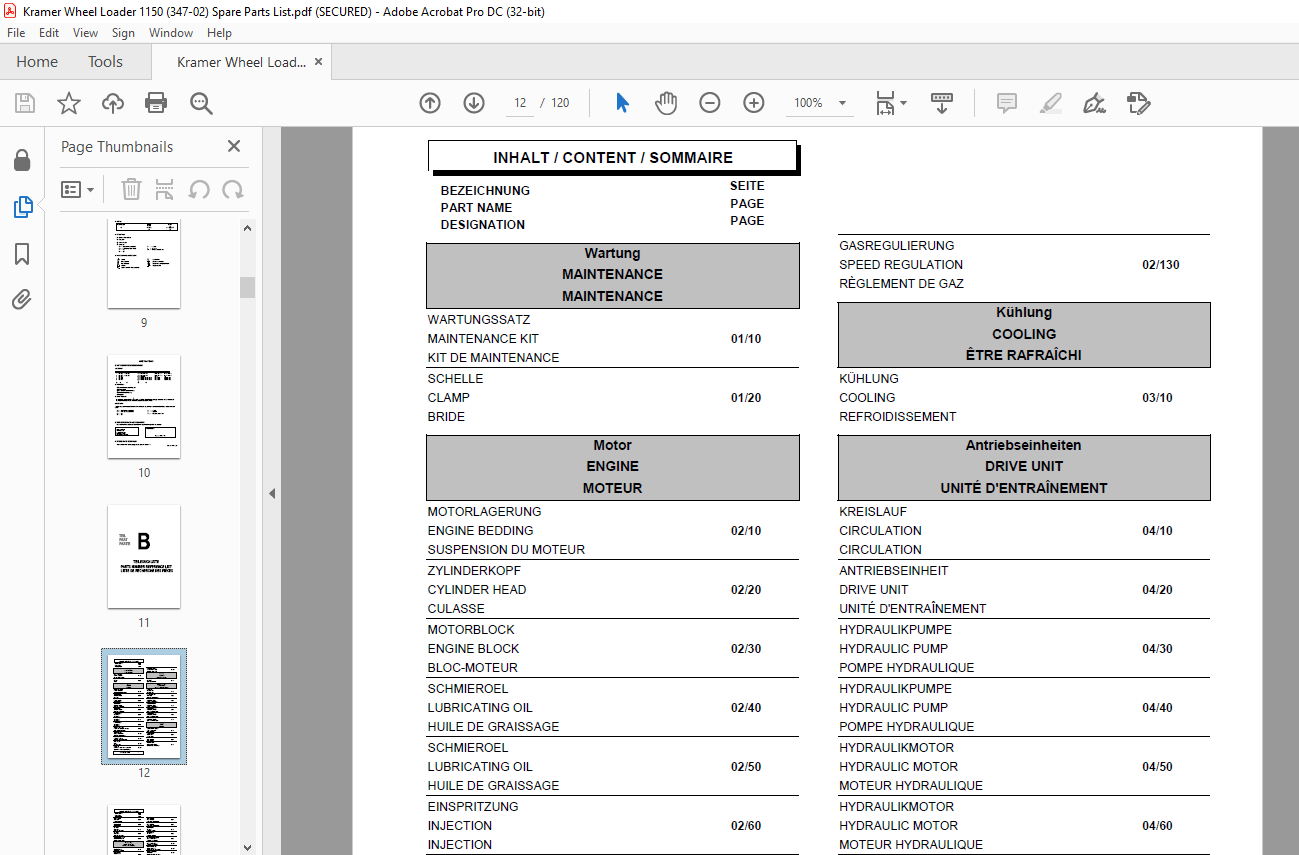Viewport: 1299px width, 855px height.
Task: Click the Kühlung COOLING section header
Action: click(x=1024, y=334)
